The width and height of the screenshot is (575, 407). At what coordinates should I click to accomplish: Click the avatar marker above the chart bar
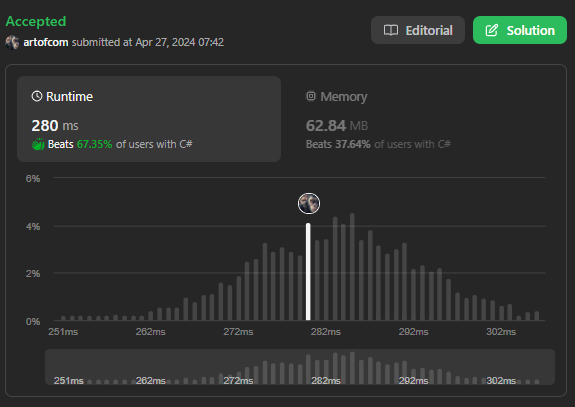309,204
